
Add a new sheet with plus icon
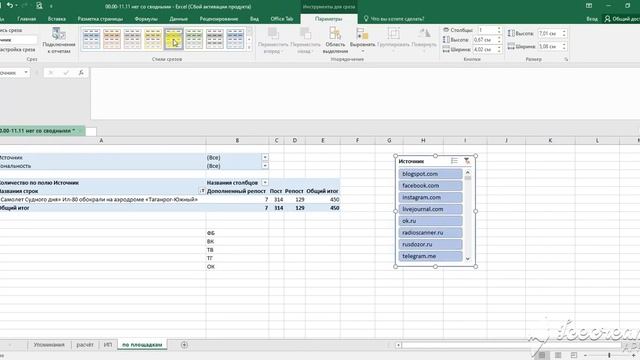point(184,345)
